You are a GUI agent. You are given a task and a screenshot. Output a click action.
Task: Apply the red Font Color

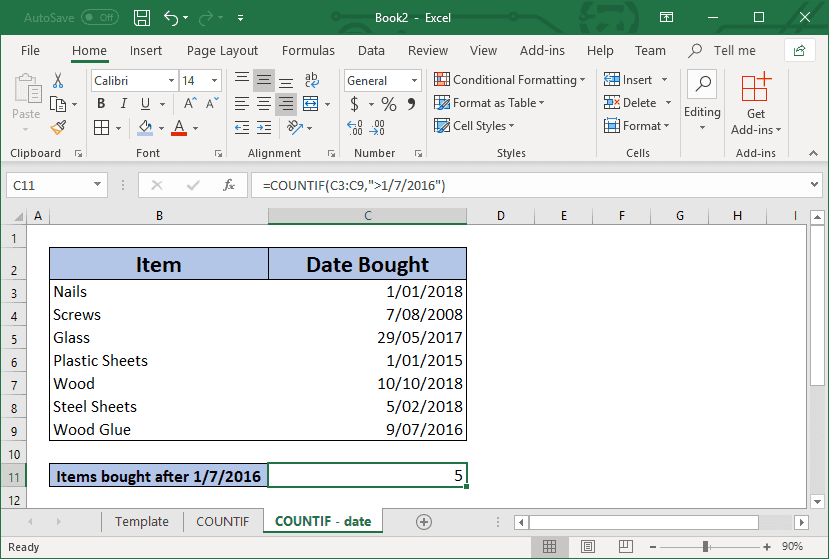click(179, 127)
